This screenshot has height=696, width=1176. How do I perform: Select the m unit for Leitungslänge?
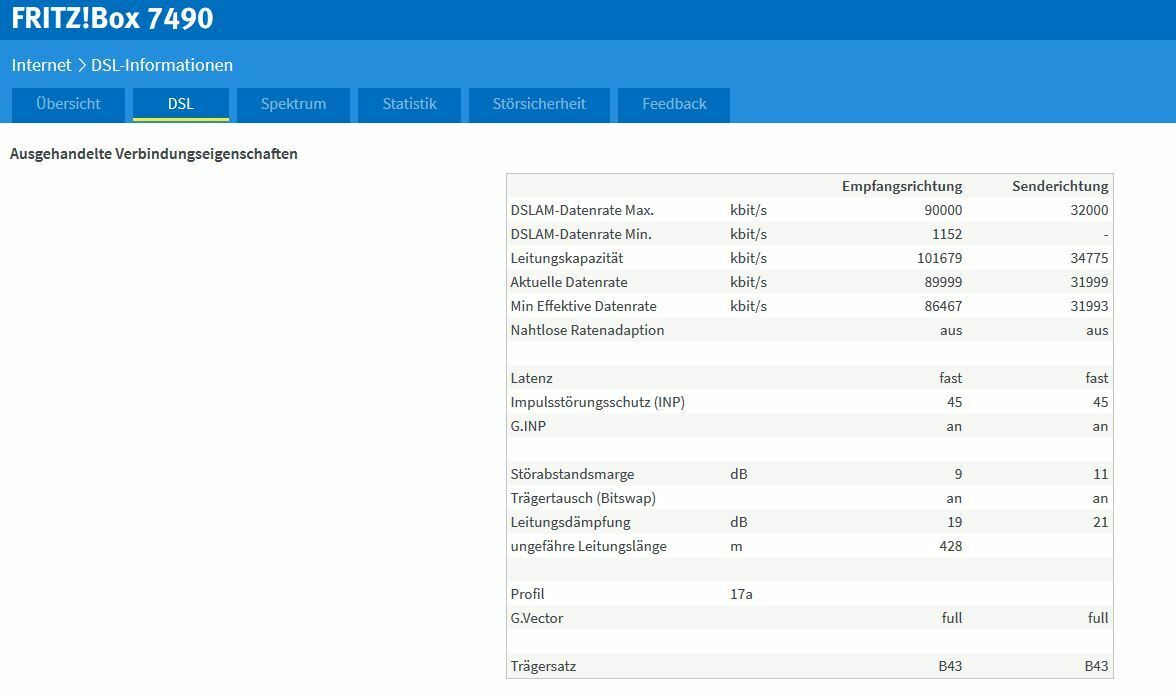click(x=736, y=546)
